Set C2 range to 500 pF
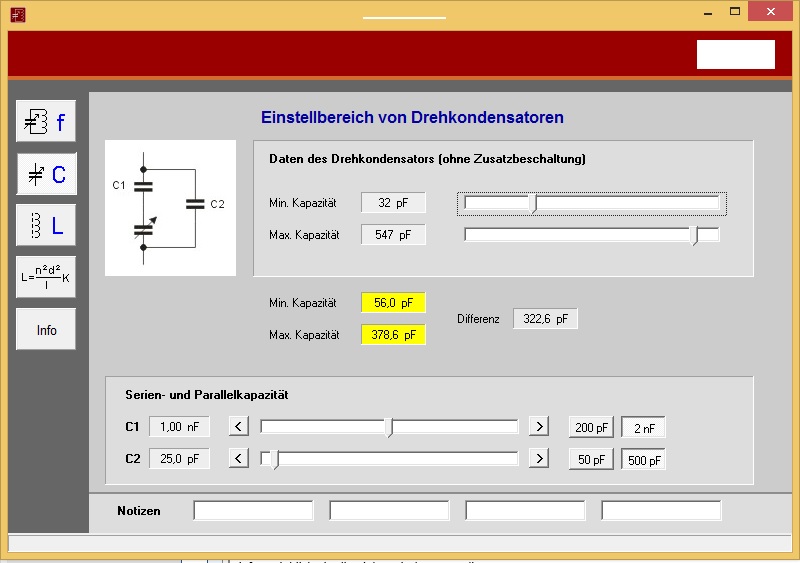Screen dimensions: 800x563 pos(643,460)
